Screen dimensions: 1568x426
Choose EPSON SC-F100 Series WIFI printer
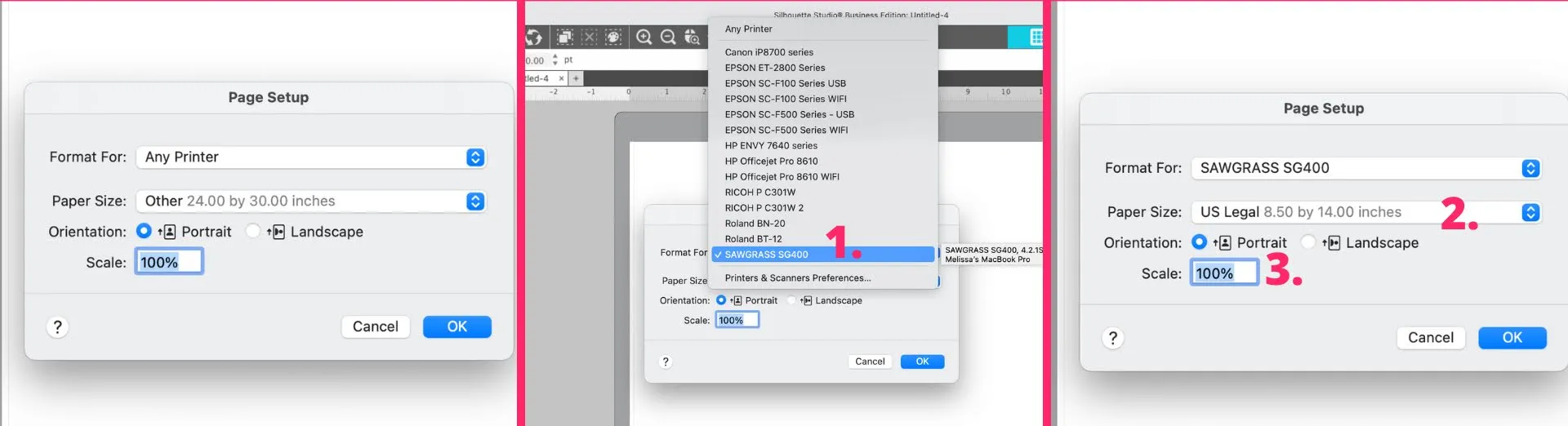pos(823,99)
